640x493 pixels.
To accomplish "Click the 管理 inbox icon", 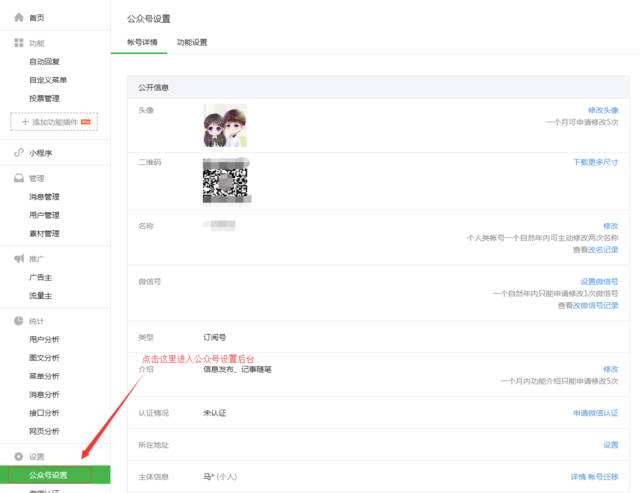I will point(18,178).
